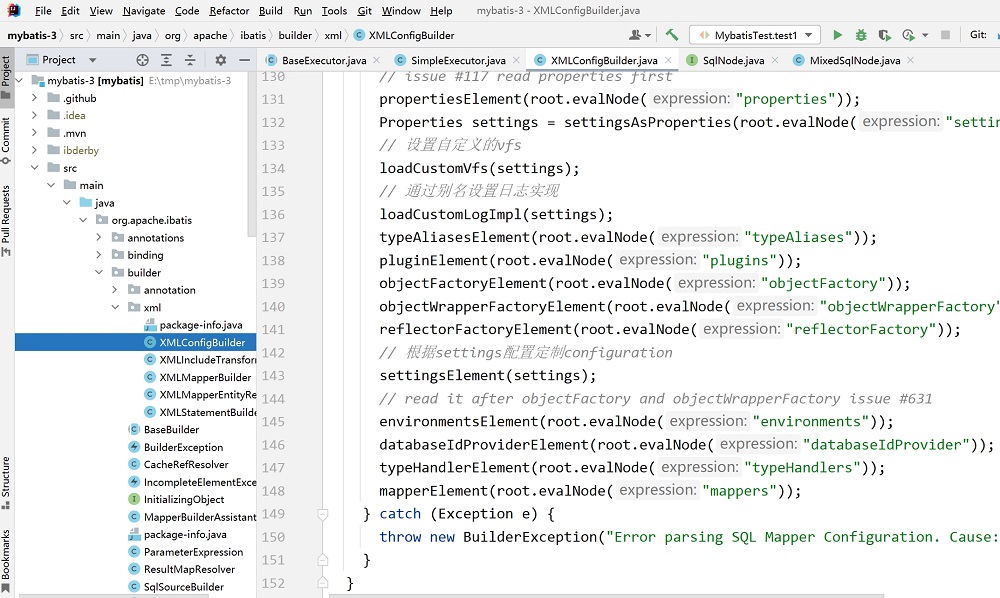
Task: Expand the annotations package
Action: click(x=99, y=237)
